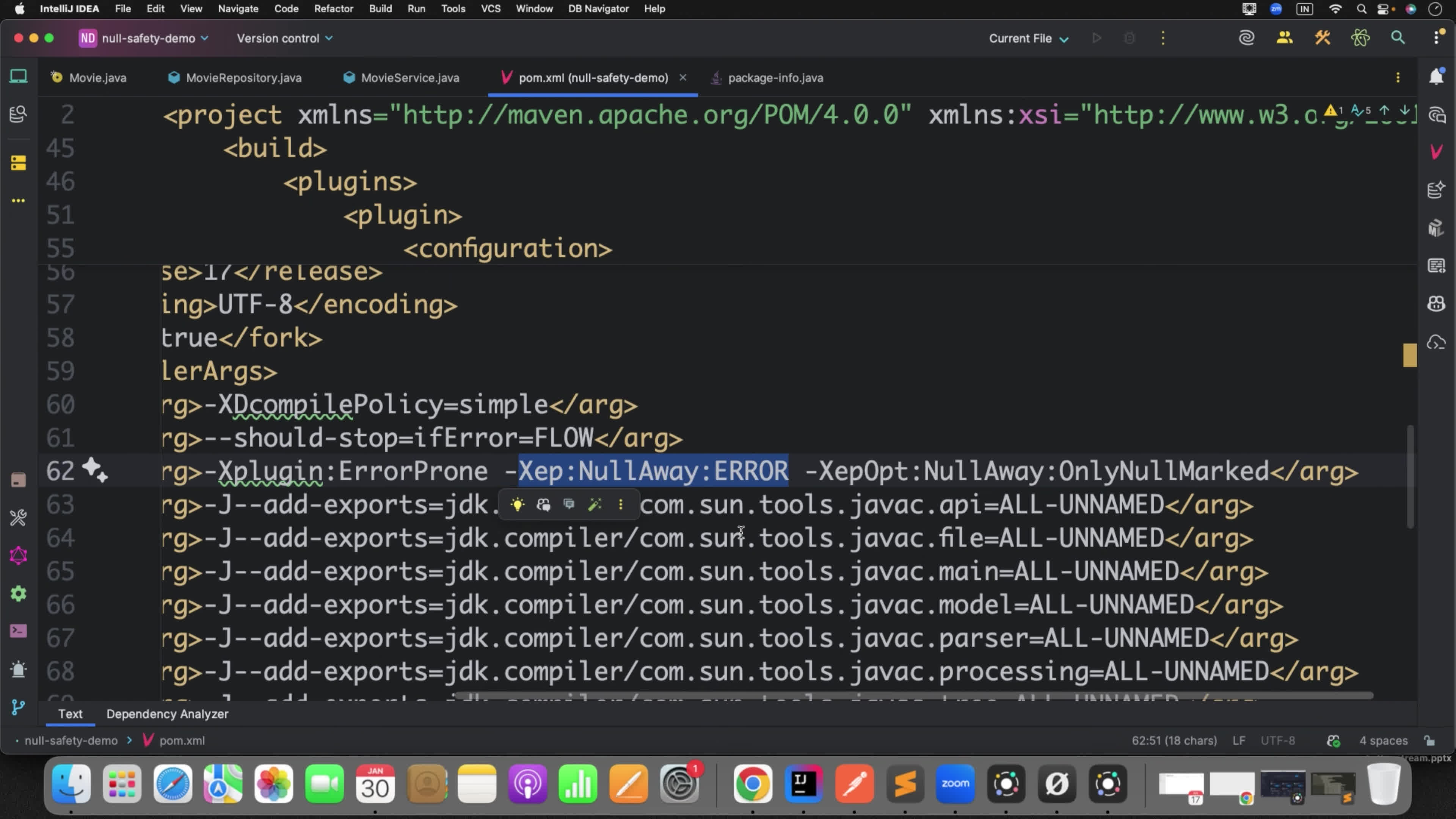Switch to the MovieRepository.java tab
Image resolution: width=1456 pixels, height=819 pixels.
(235, 77)
